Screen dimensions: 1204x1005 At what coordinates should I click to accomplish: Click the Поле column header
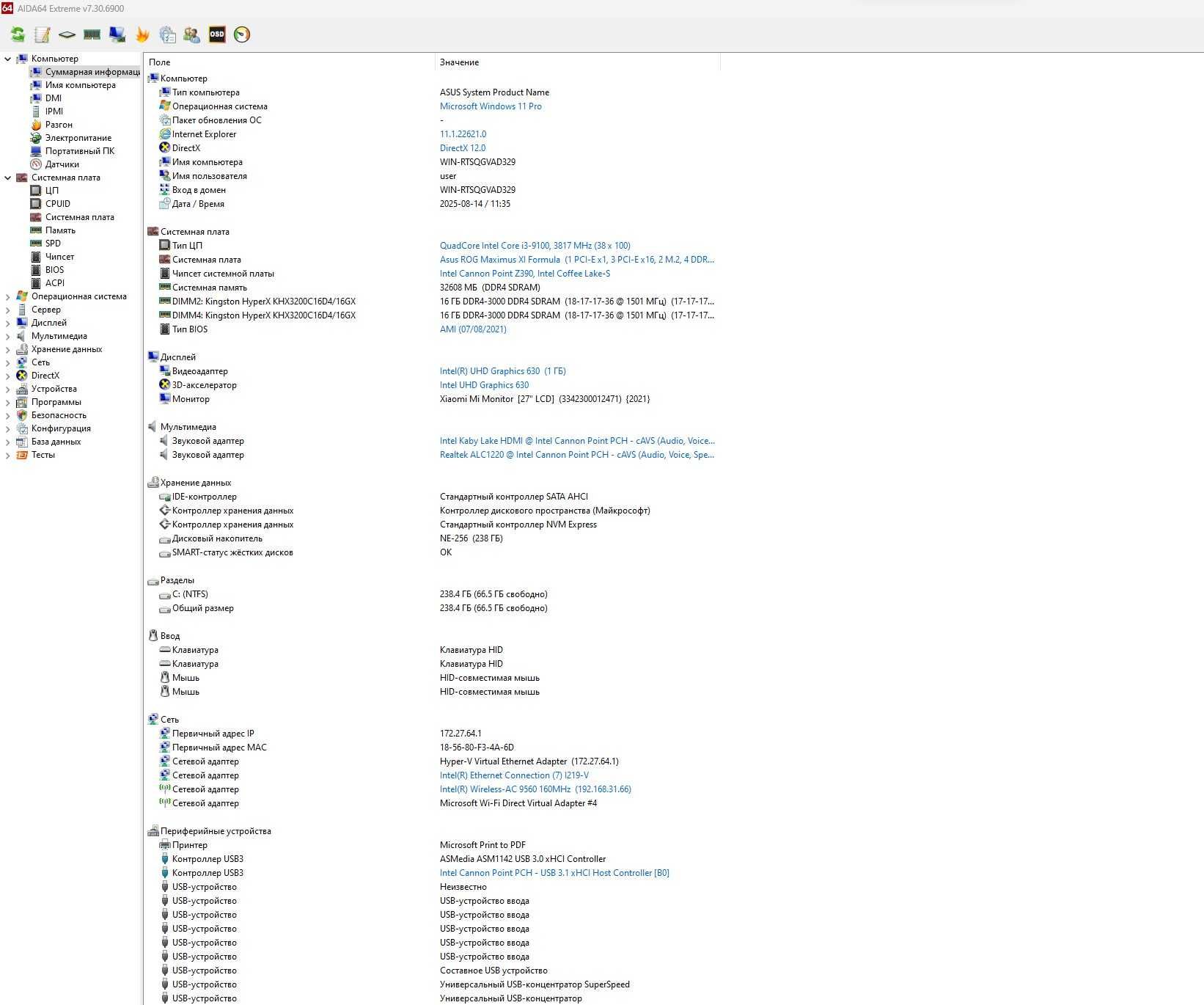point(289,62)
